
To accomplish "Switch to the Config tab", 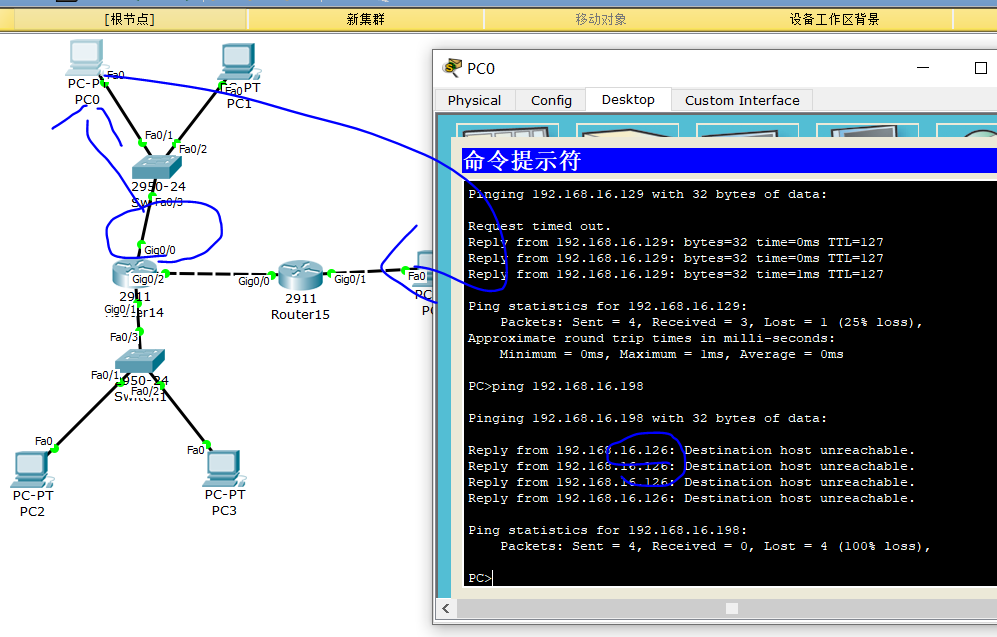I will tap(551, 100).
